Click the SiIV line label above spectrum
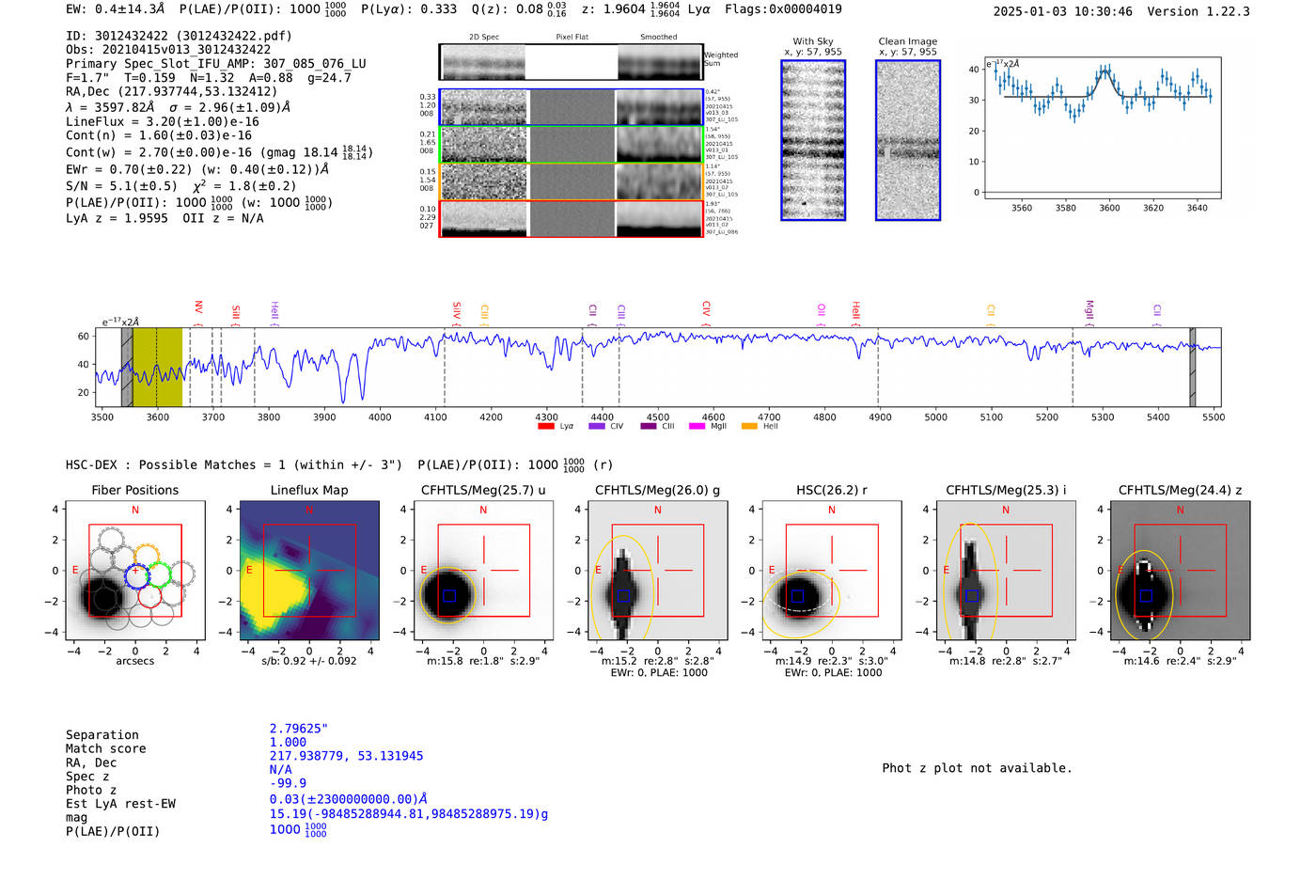This screenshot has height=896, width=1316. click(457, 309)
